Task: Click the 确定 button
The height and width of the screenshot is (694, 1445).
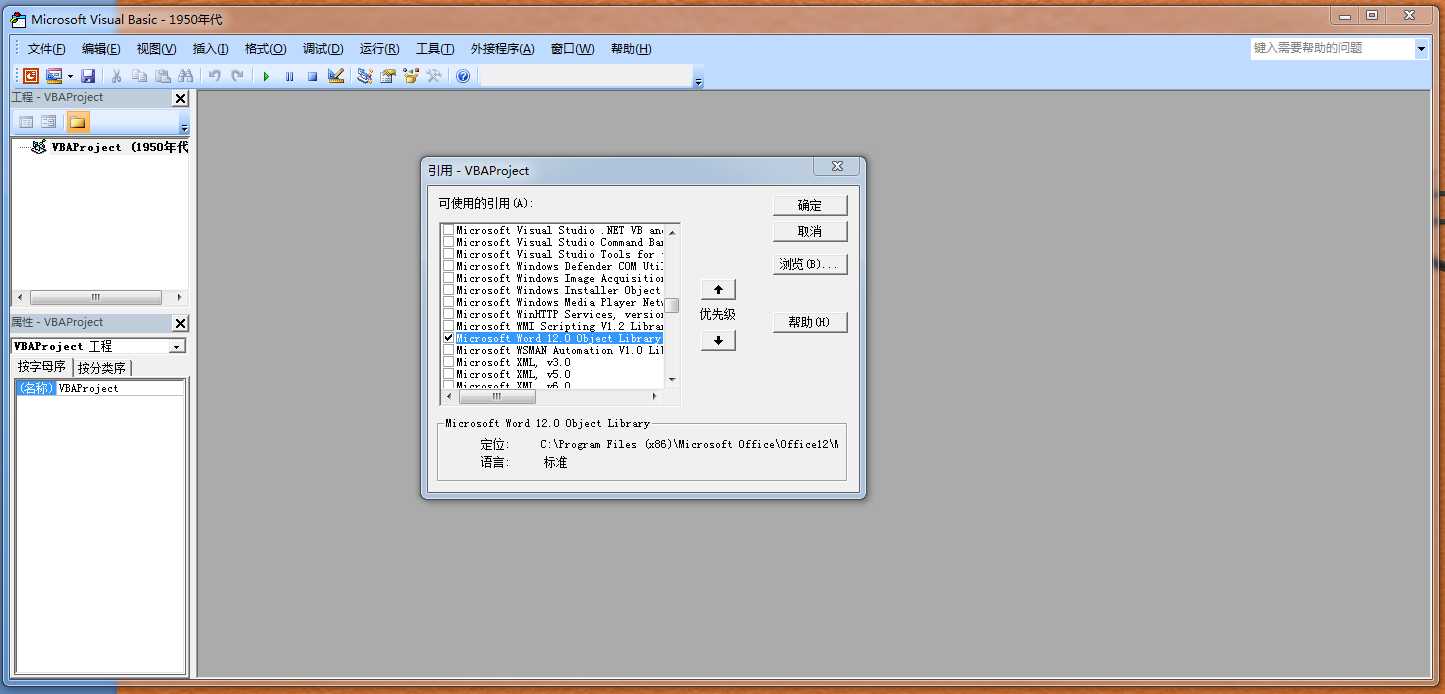Action: click(810, 205)
